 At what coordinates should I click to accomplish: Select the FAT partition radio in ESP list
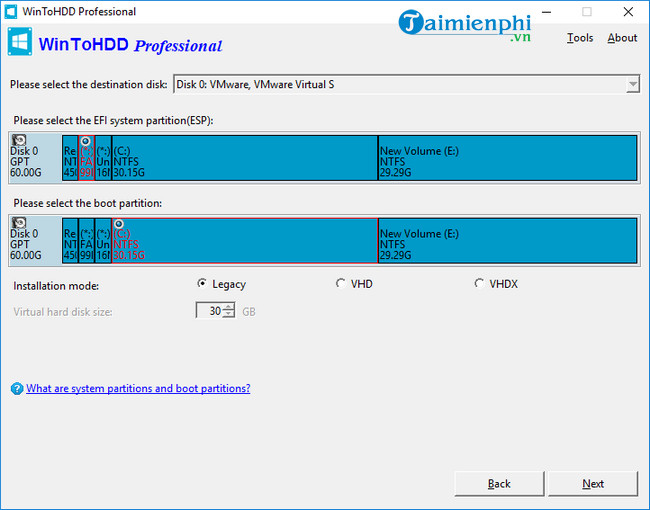pos(85,141)
